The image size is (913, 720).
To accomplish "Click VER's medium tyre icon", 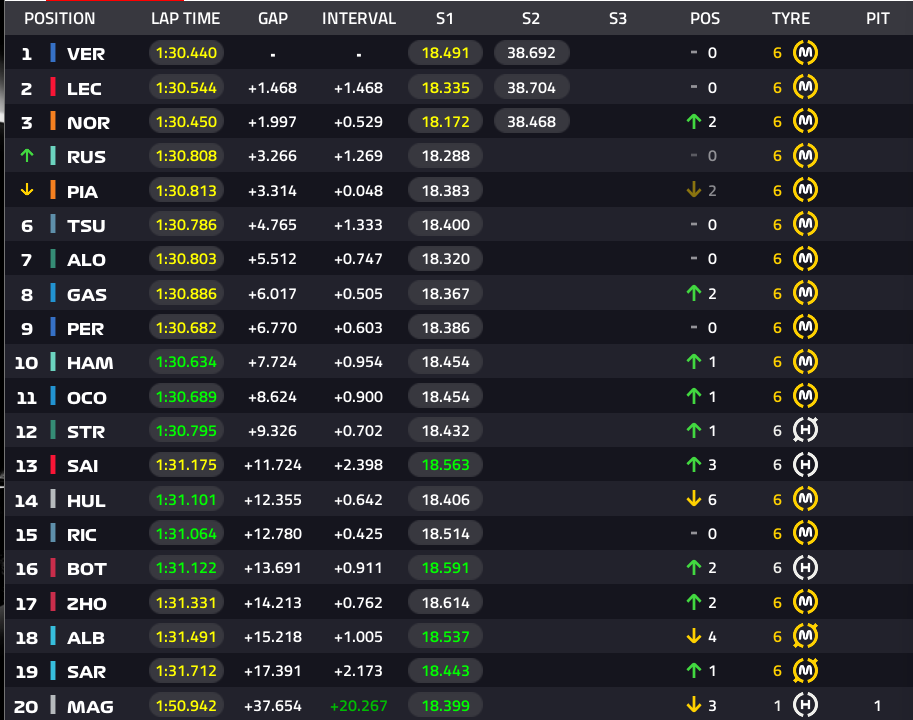I will (x=805, y=53).
